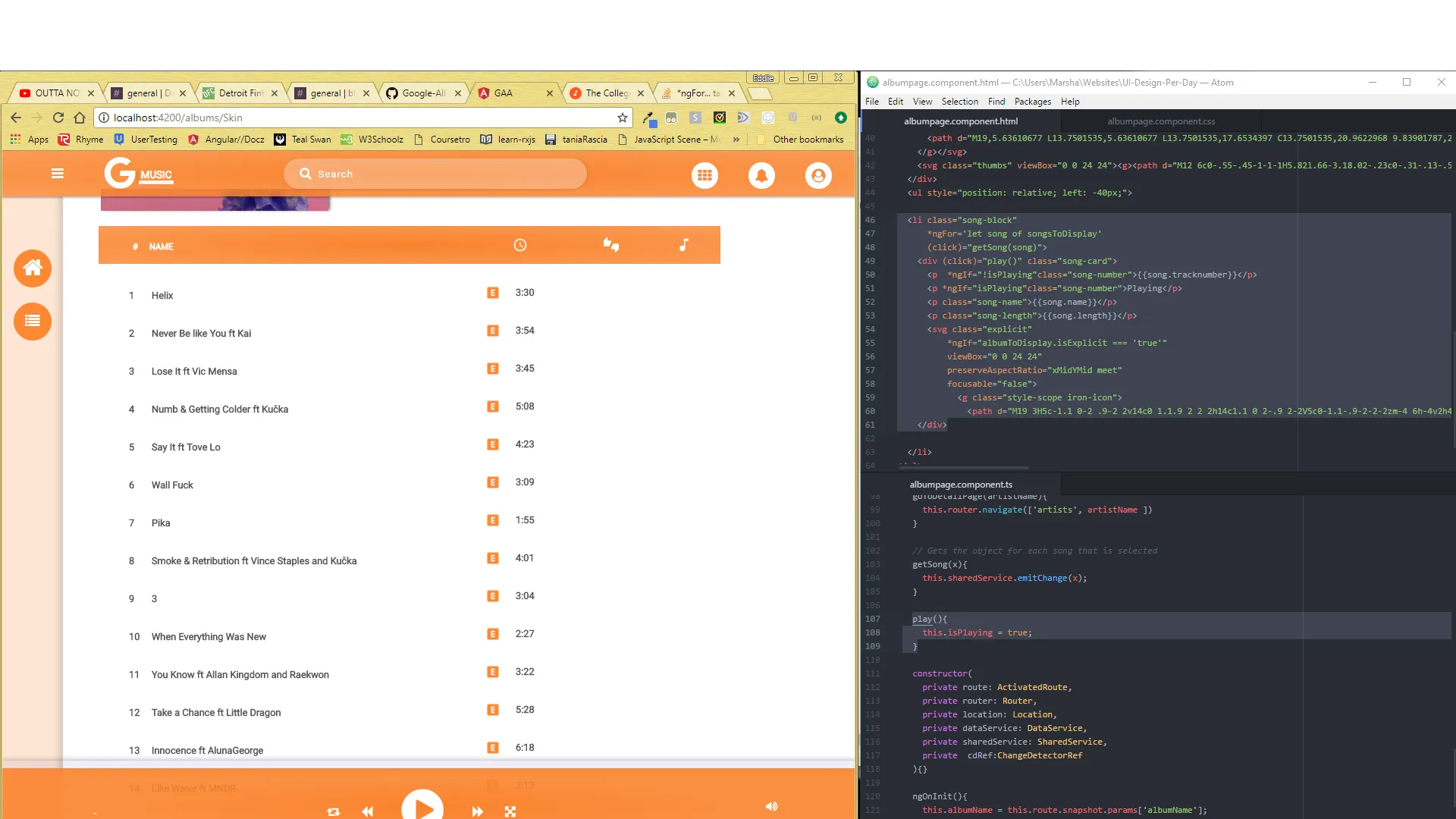Image resolution: width=1456 pixels, height=819 pixels.
Task: Open the hamburger menu in music app
Action: pyautogui.click(x=57, y=174)
